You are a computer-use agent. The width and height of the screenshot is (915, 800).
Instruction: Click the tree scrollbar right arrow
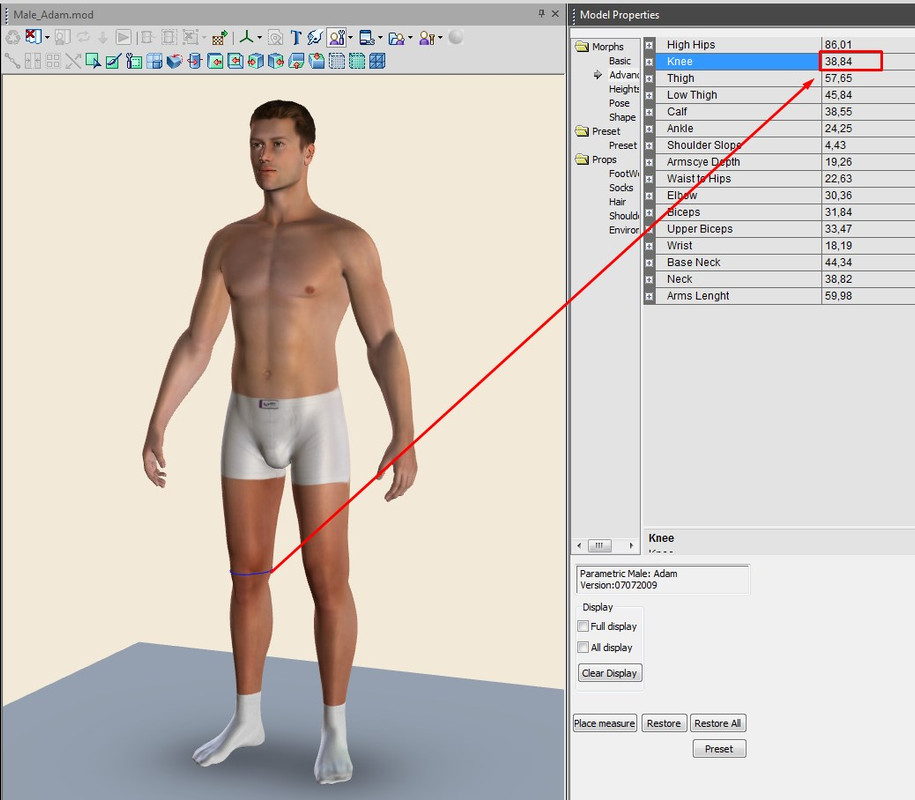point(631,546)
